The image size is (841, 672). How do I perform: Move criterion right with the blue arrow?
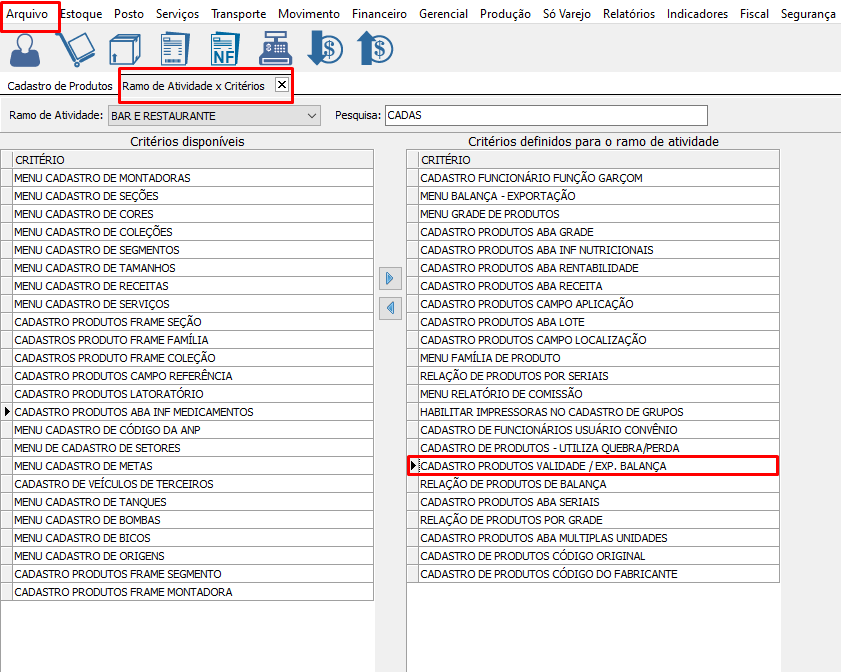(x=390, y=277)
